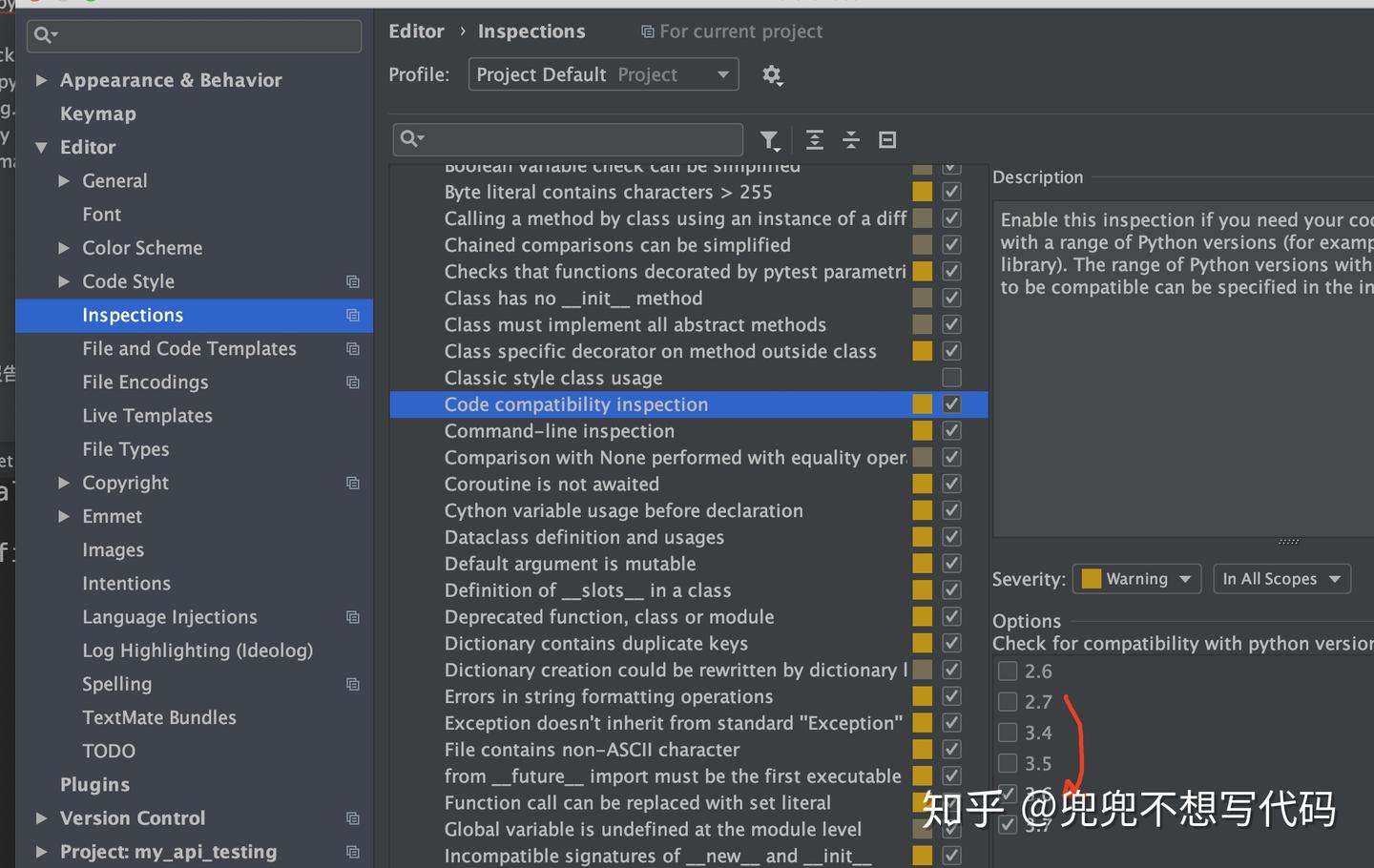Viewport: 1374px width, 868px height.
Task: Open the profile settings gear menu
Action: point(772,74)
